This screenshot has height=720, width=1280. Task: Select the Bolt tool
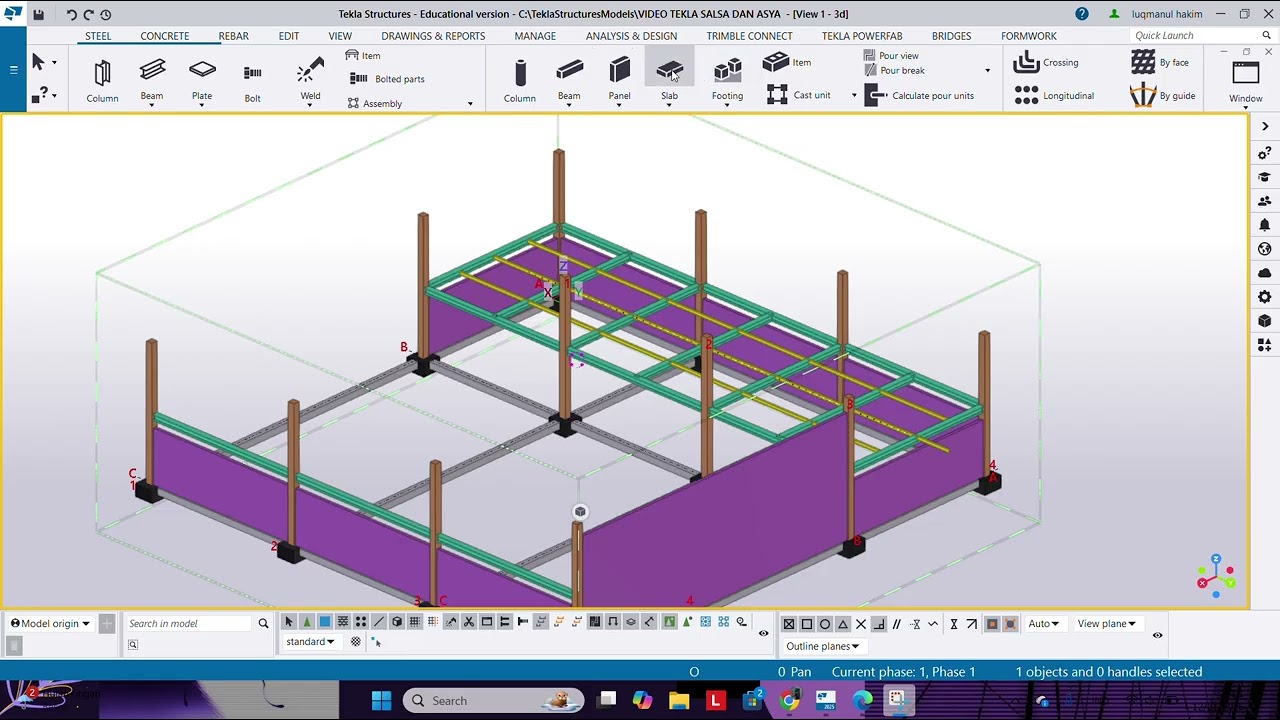click(252, 80)
